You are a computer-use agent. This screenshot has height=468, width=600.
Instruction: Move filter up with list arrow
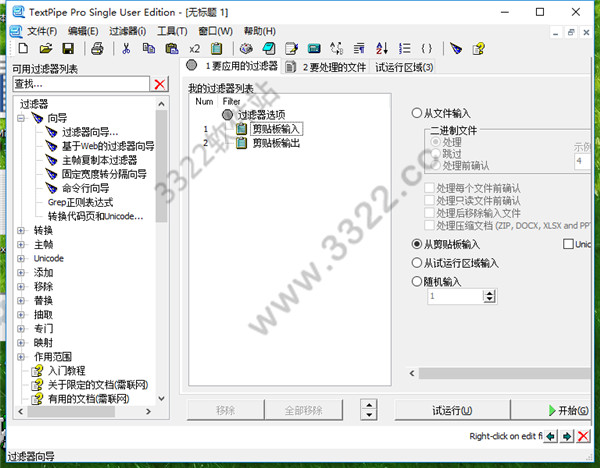pos(369,405)
